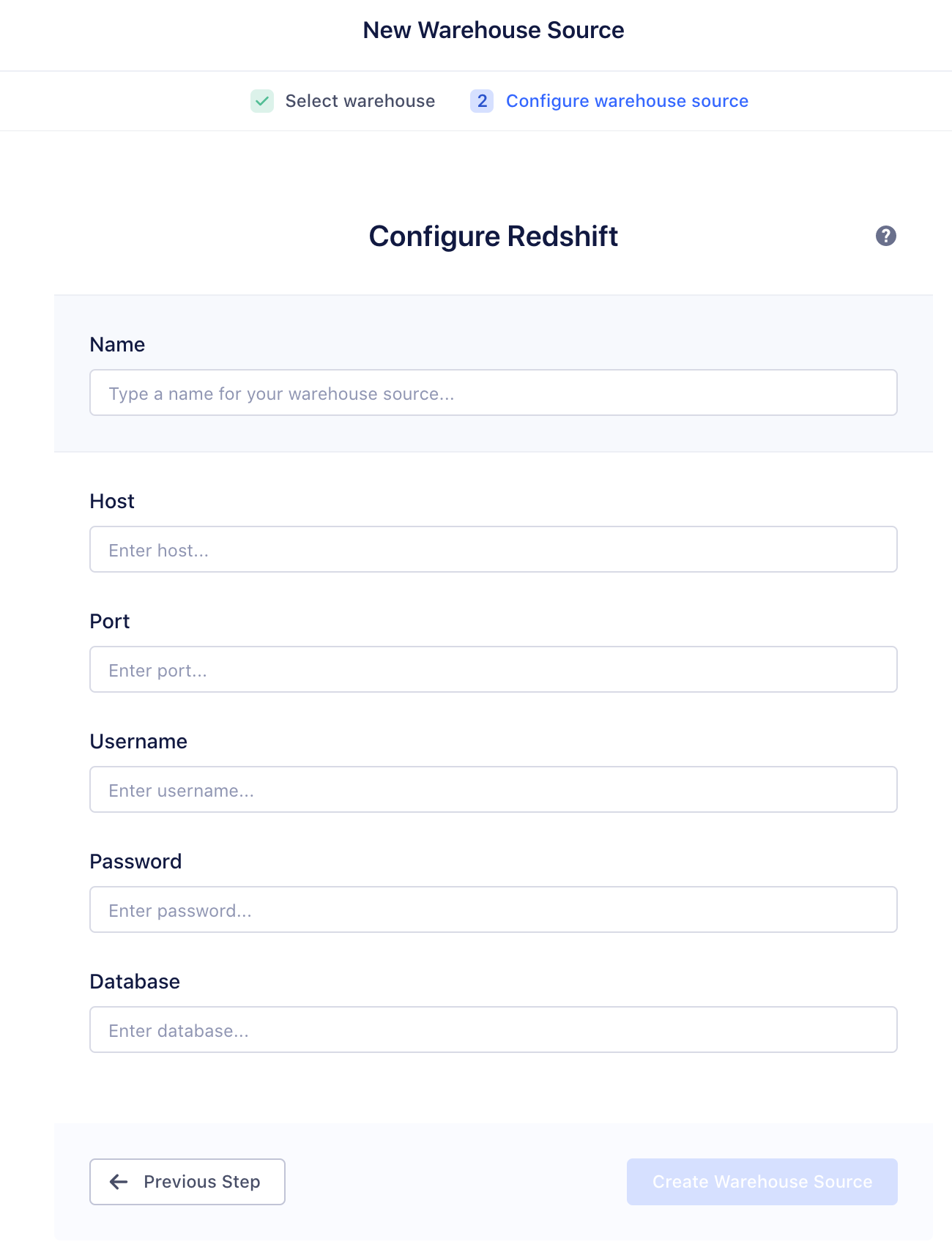952x1258 pixels.
Task: Click into the Enter host field
Action: point(493,550)
